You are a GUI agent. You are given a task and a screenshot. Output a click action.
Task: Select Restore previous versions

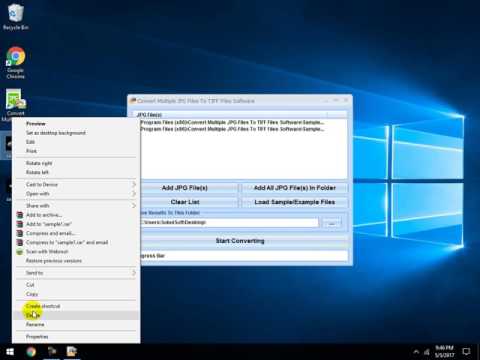[x=76, y=261]
